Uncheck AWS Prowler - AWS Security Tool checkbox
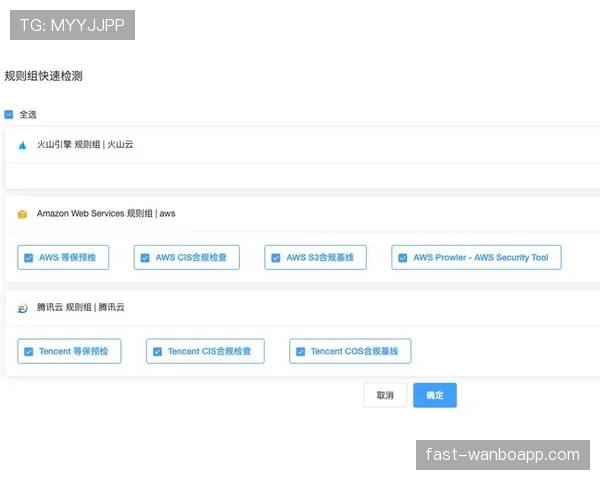Viewport: 600px width, 480px height. [x=403, y=258]
